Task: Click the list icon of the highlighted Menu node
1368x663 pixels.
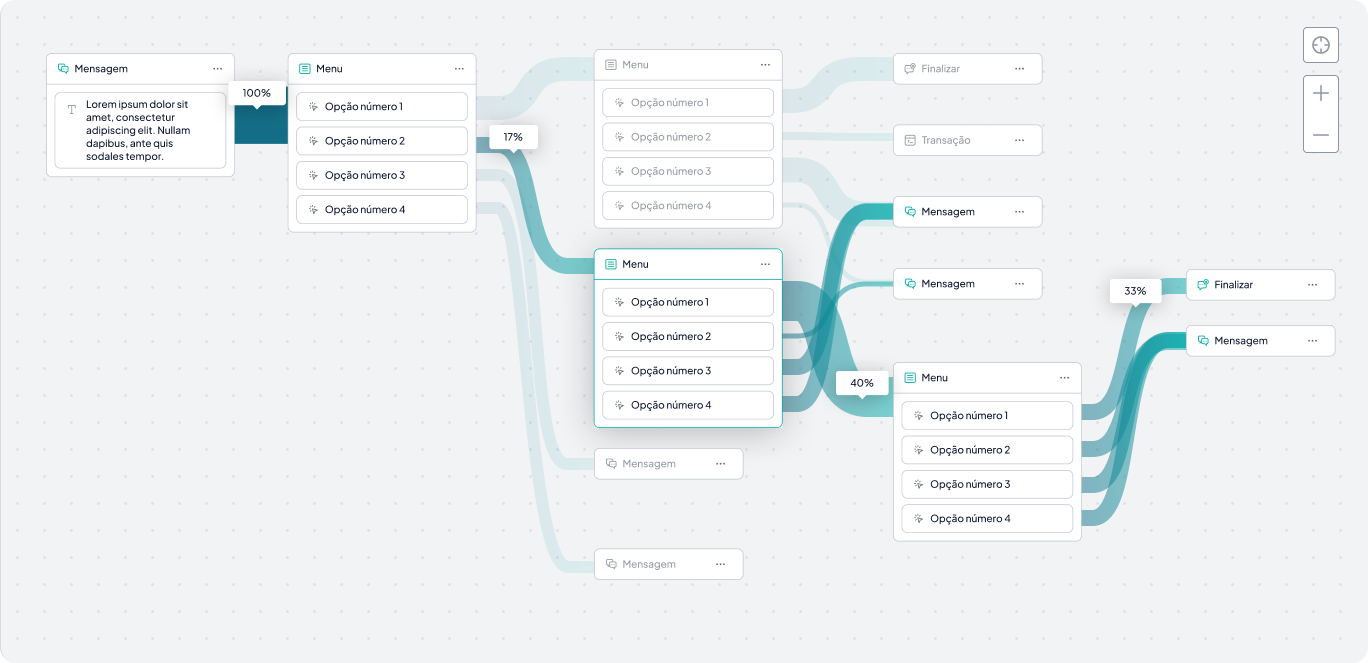Action: 611,264
